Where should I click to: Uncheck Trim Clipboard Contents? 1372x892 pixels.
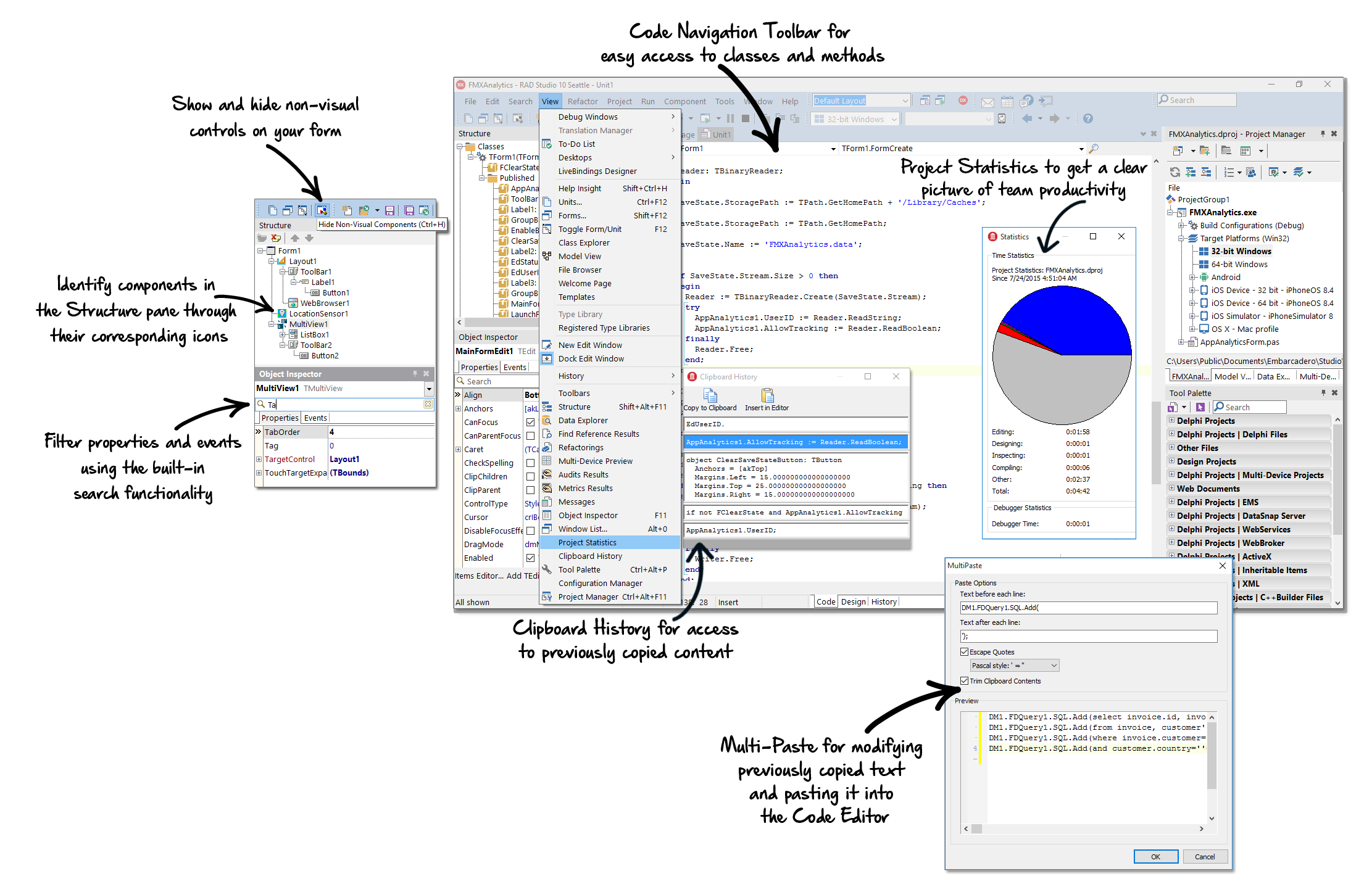tap(964, 681)
